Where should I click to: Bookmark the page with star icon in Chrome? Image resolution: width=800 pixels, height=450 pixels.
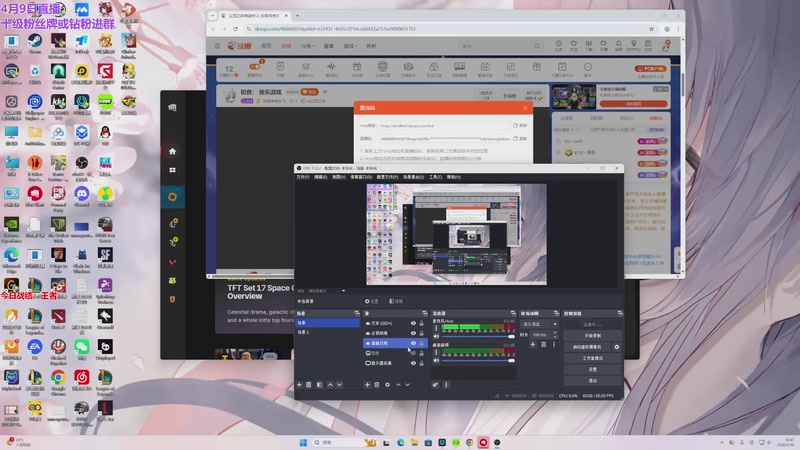coord(652,29)
